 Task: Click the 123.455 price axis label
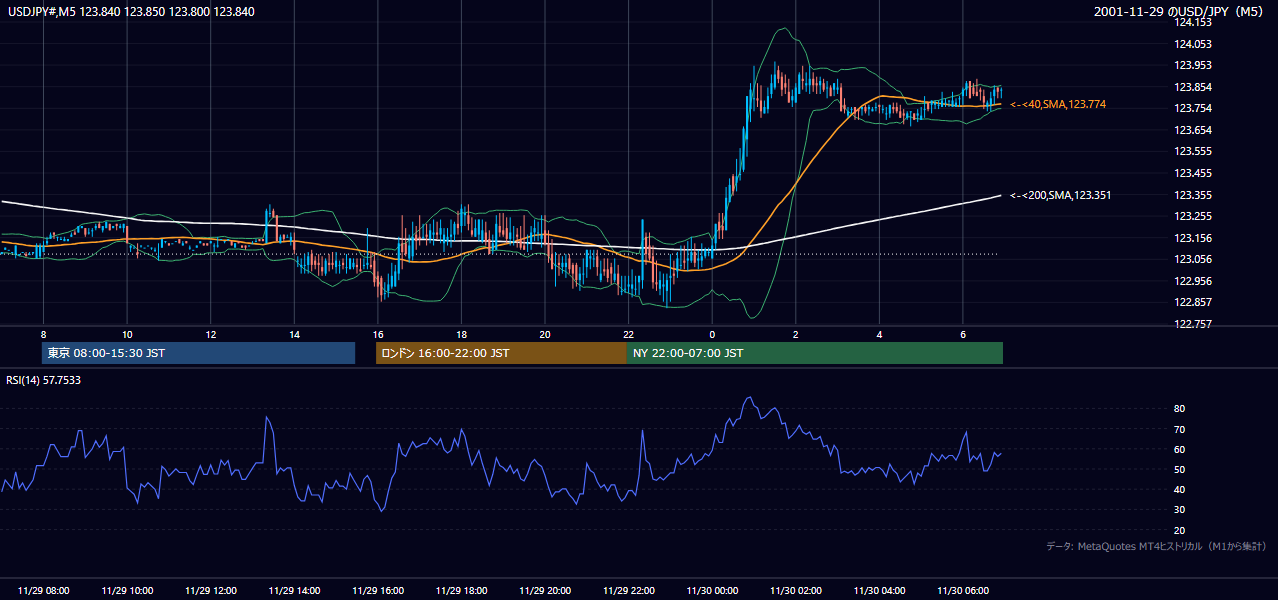[1193, 173]
